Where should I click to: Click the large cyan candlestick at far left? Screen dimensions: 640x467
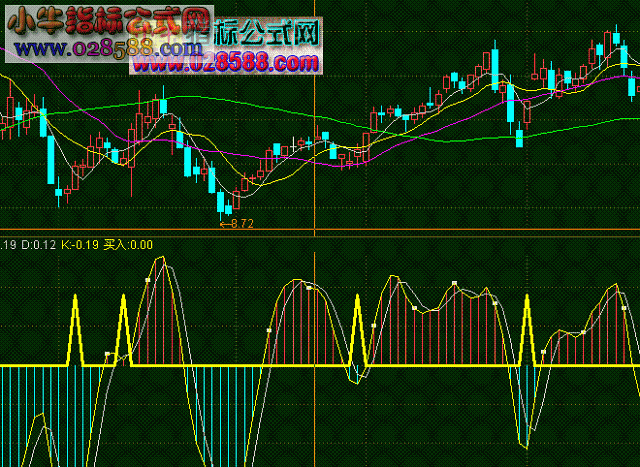tap(50, 160)
